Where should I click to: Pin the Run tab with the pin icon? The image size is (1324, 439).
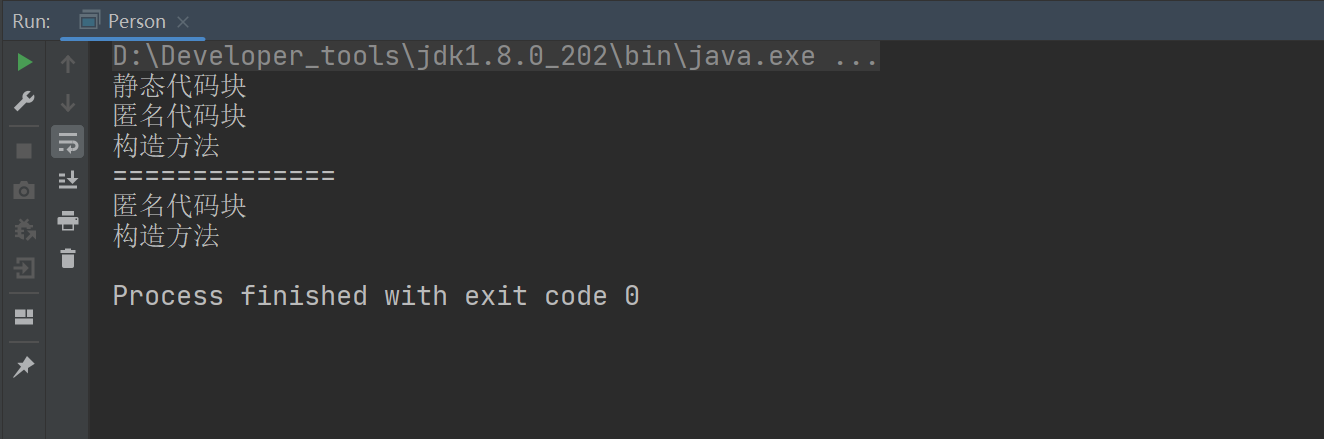(x=24, y=367)
